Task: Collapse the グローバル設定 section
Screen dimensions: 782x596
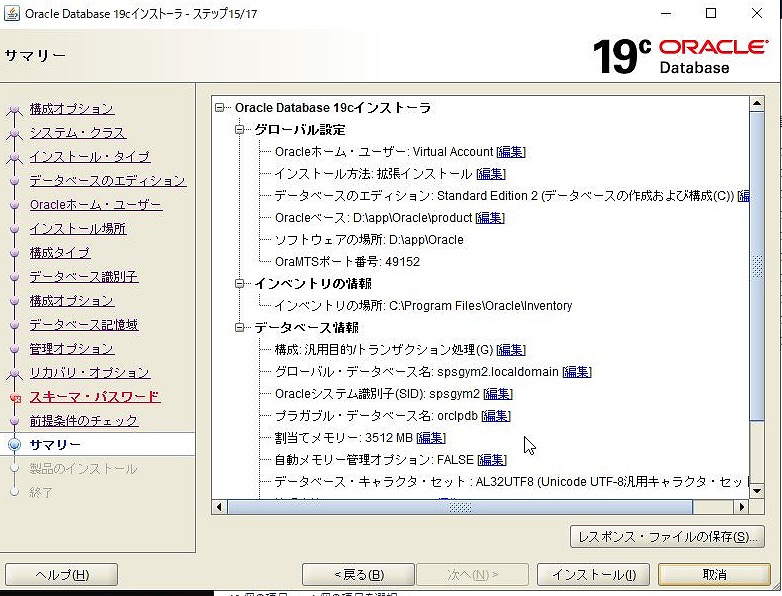Action: [239, 130]
